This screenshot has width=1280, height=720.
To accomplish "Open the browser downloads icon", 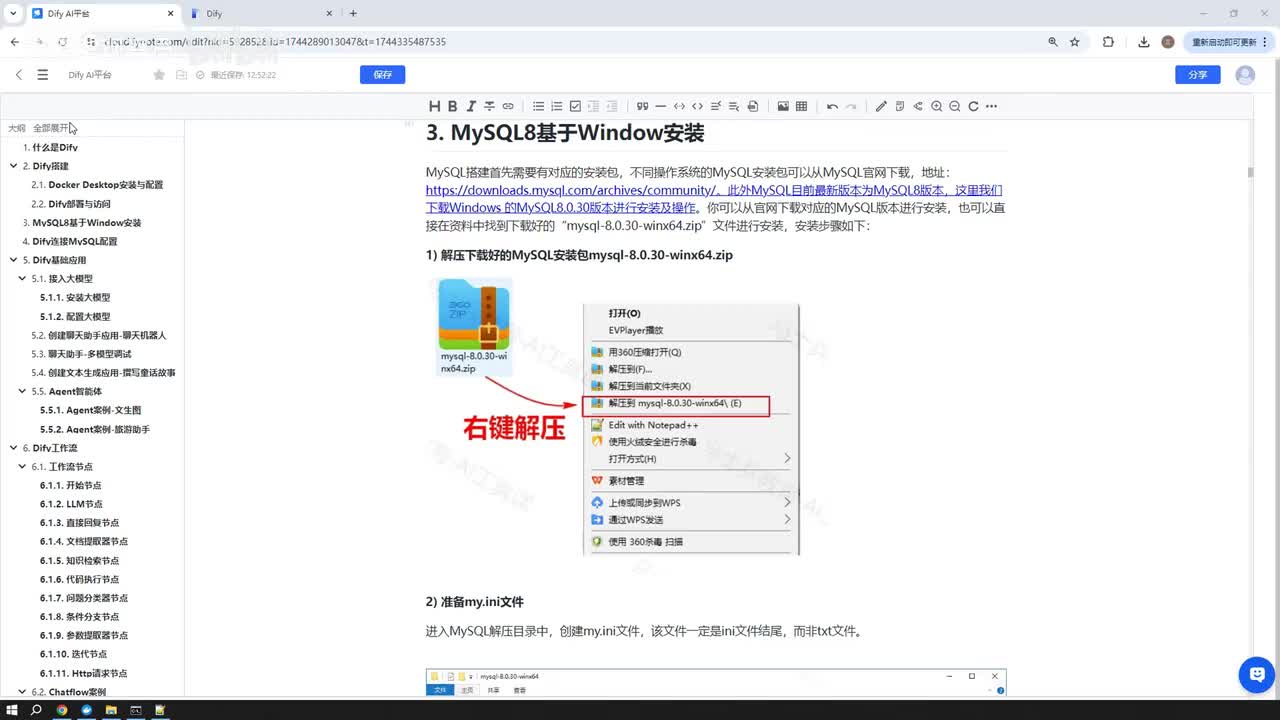I will 1144,42.
